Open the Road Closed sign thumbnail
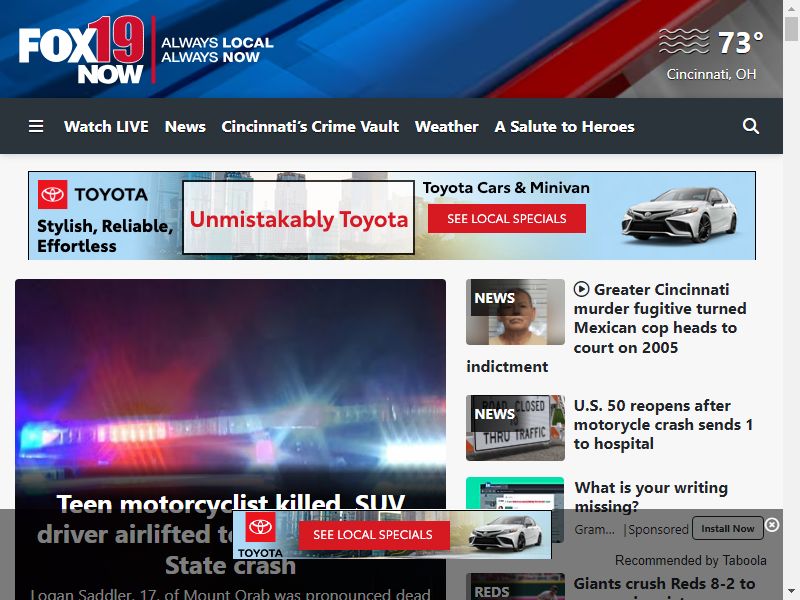 pos(515,428)
